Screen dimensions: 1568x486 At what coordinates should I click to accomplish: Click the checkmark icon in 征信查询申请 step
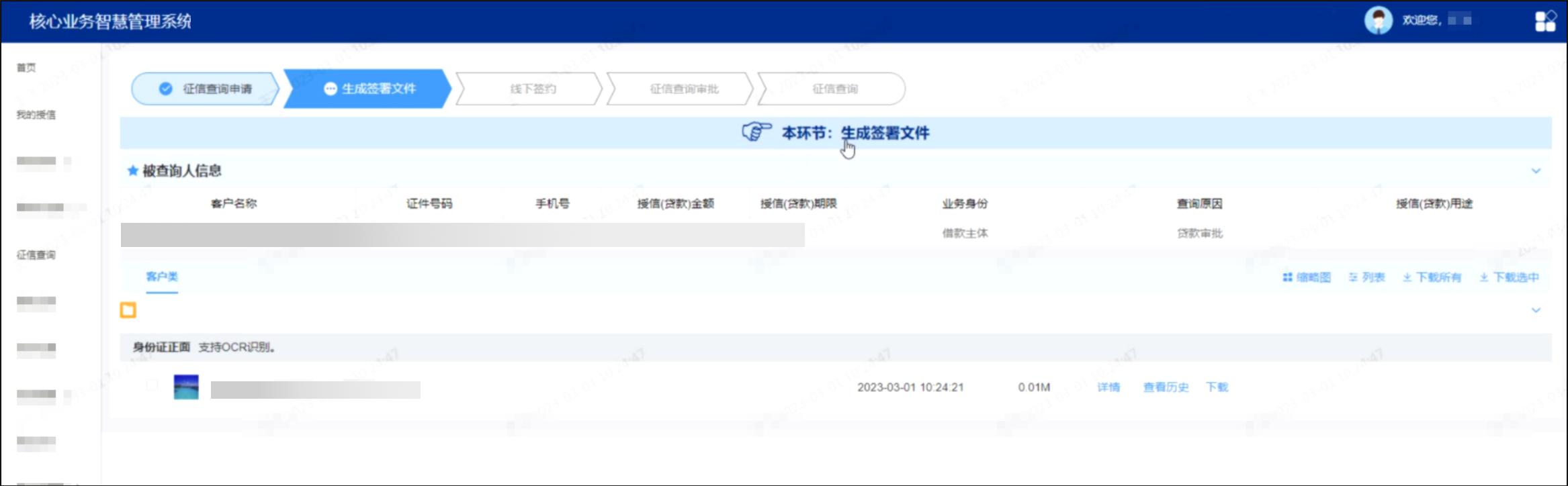tap(165, 89)
